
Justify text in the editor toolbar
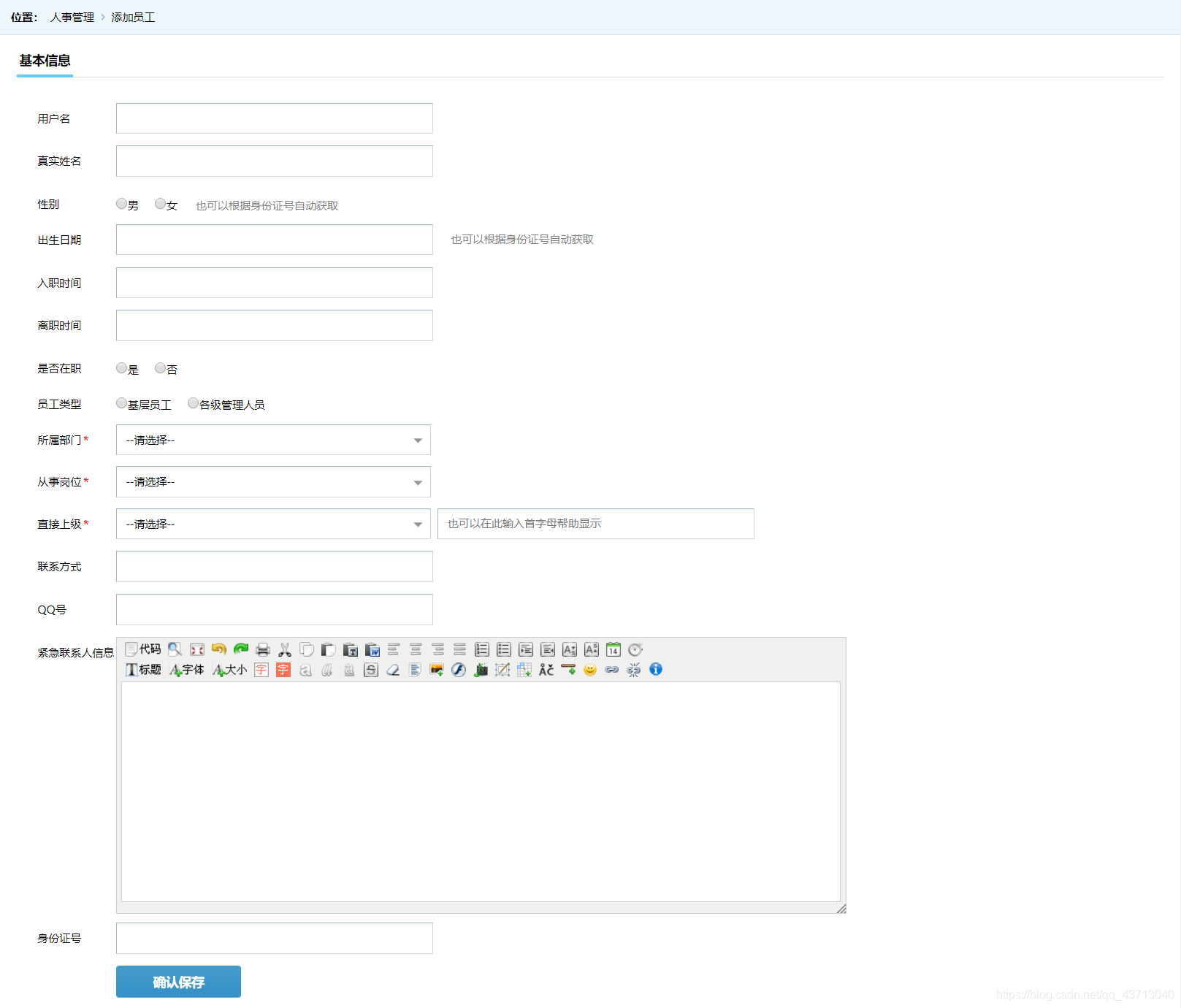coord(460,649)
